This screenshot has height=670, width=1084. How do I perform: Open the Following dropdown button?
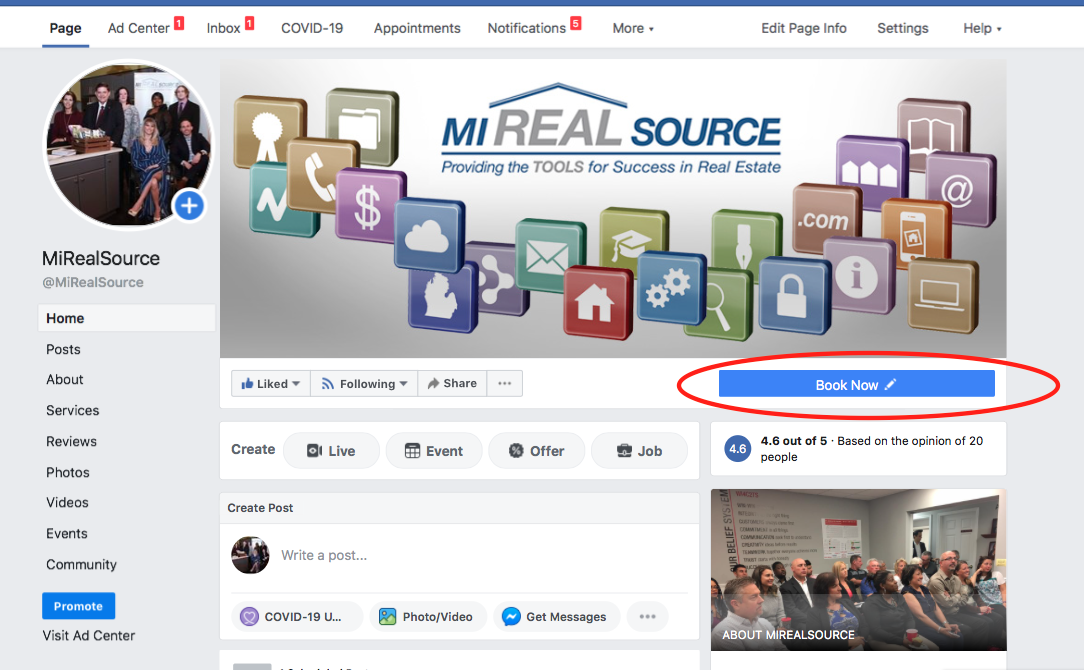point(364,384)
